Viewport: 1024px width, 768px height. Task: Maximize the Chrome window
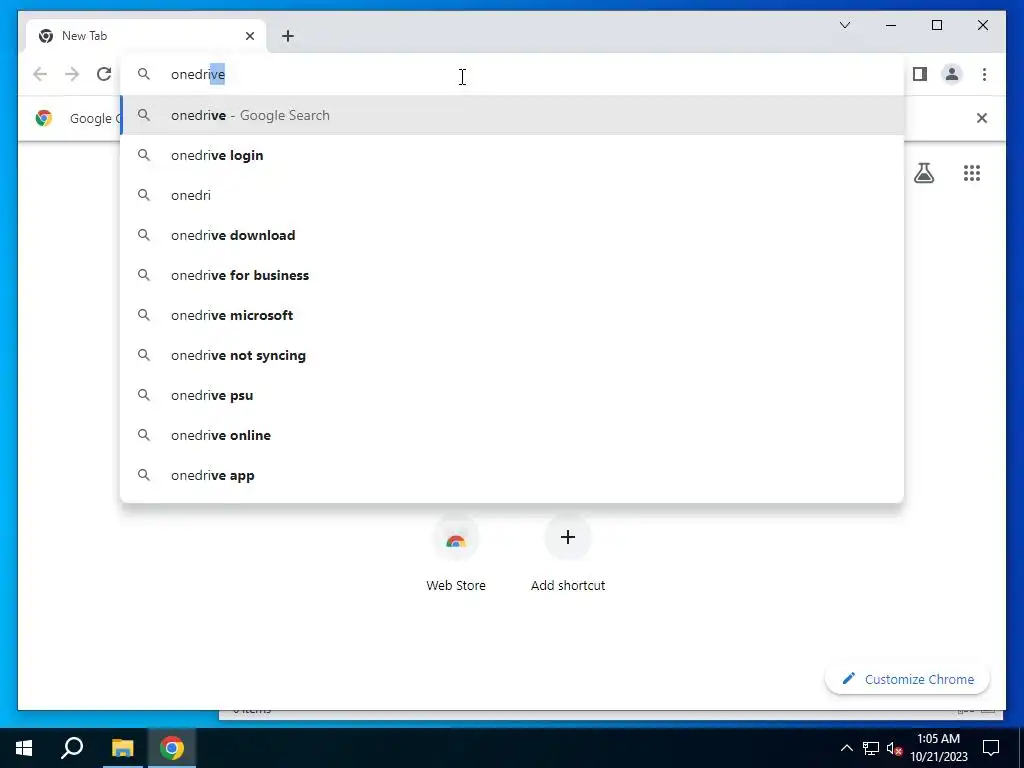click(936, 25)
